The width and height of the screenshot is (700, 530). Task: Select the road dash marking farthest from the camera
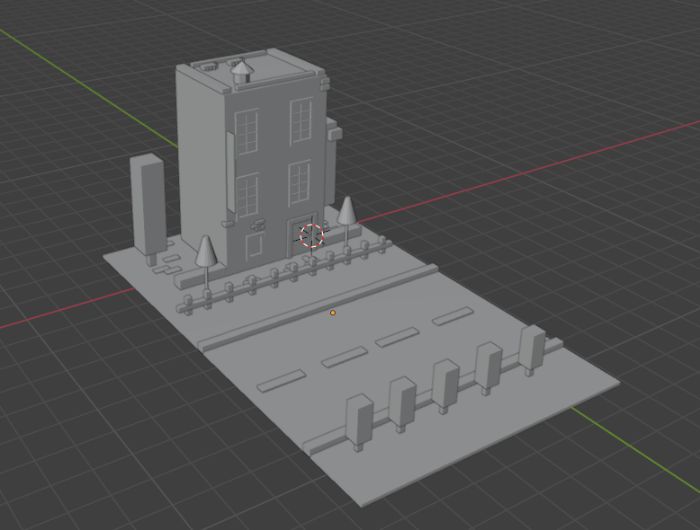pyautogui.click(x=453, y=316)
